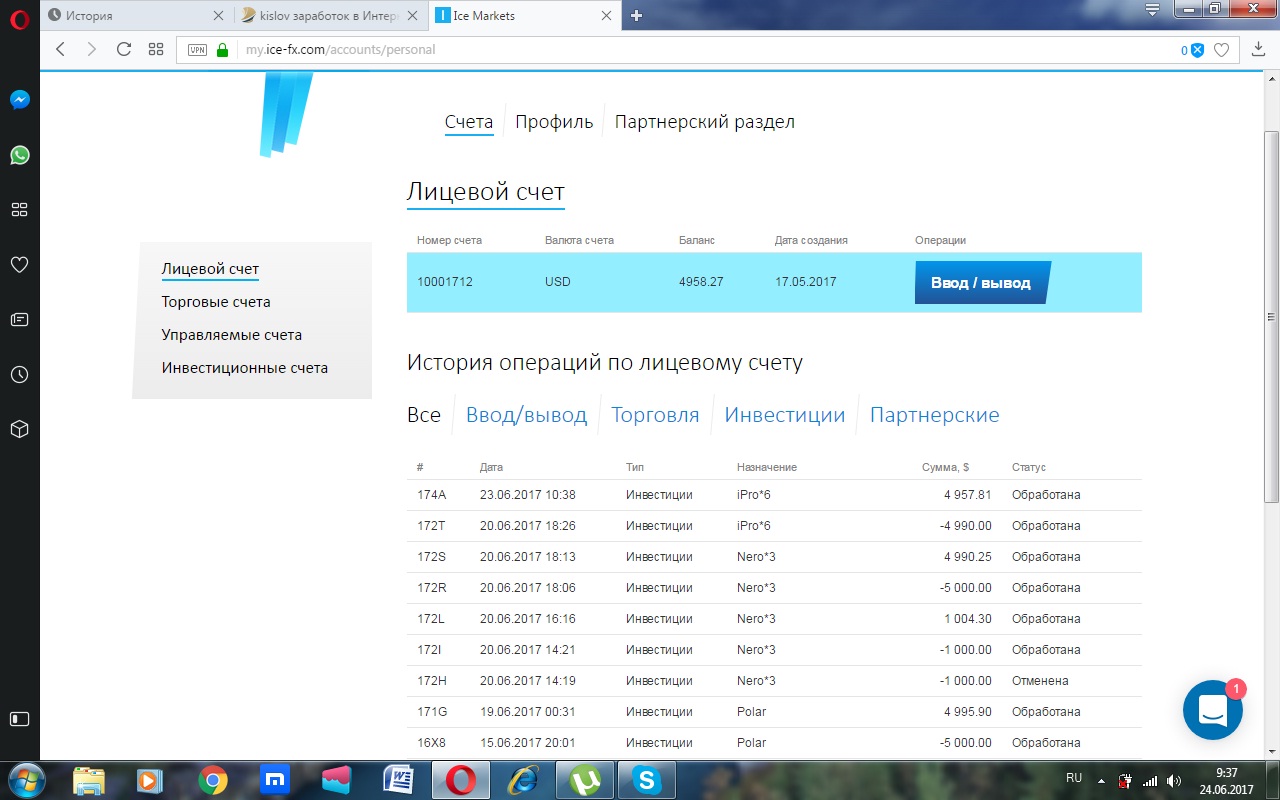Filter history by Торговля

pos(655,415)
